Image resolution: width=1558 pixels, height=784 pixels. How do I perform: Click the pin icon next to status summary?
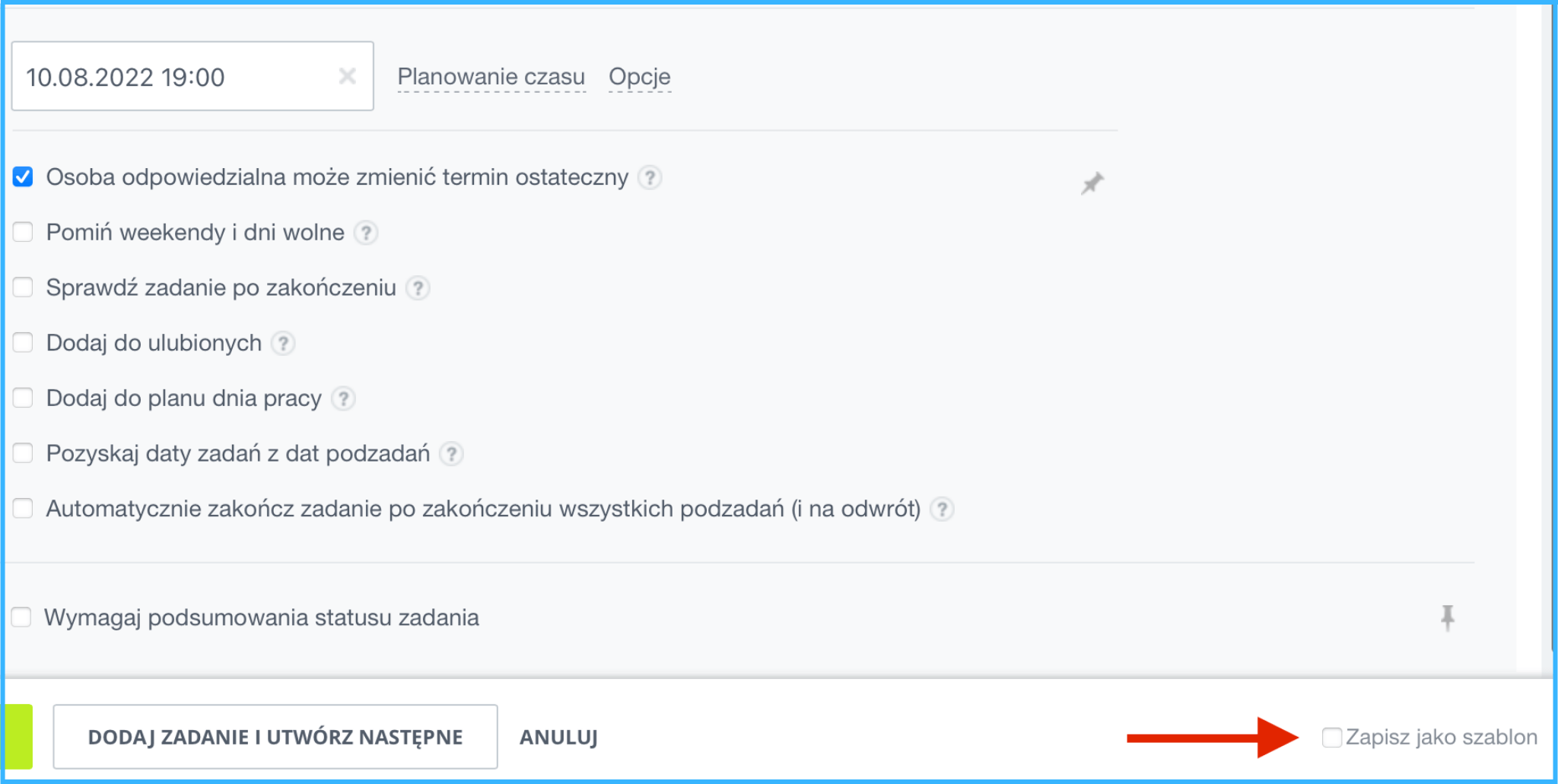tap(1447, 617)
